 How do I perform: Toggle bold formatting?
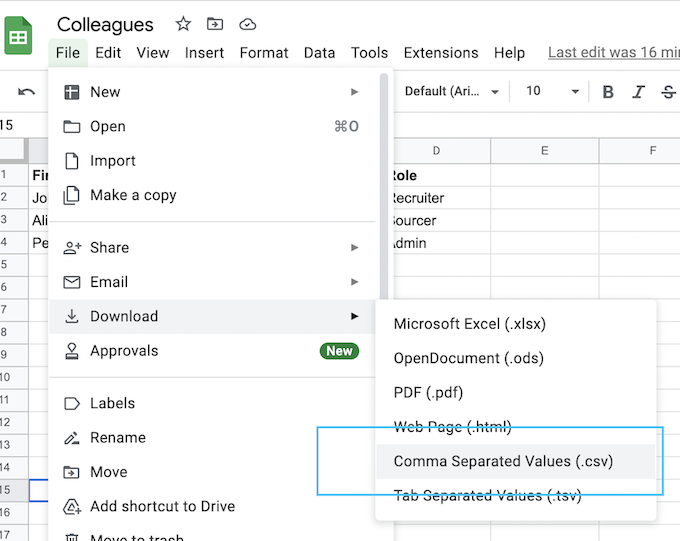click(x=608, y=92)
